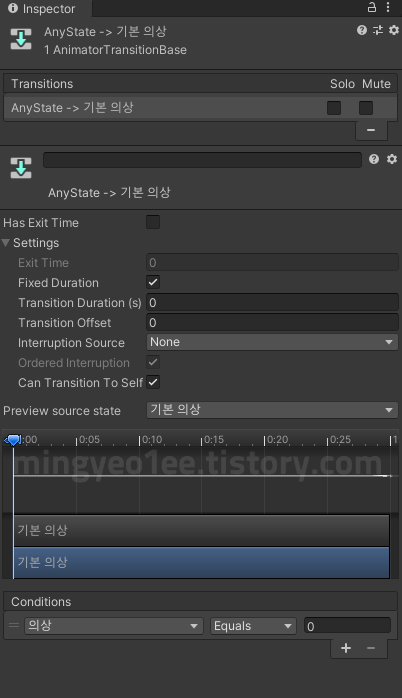
Task: Toggle the Mute checkbox for AnyState transition
Action: pos(366,108)
